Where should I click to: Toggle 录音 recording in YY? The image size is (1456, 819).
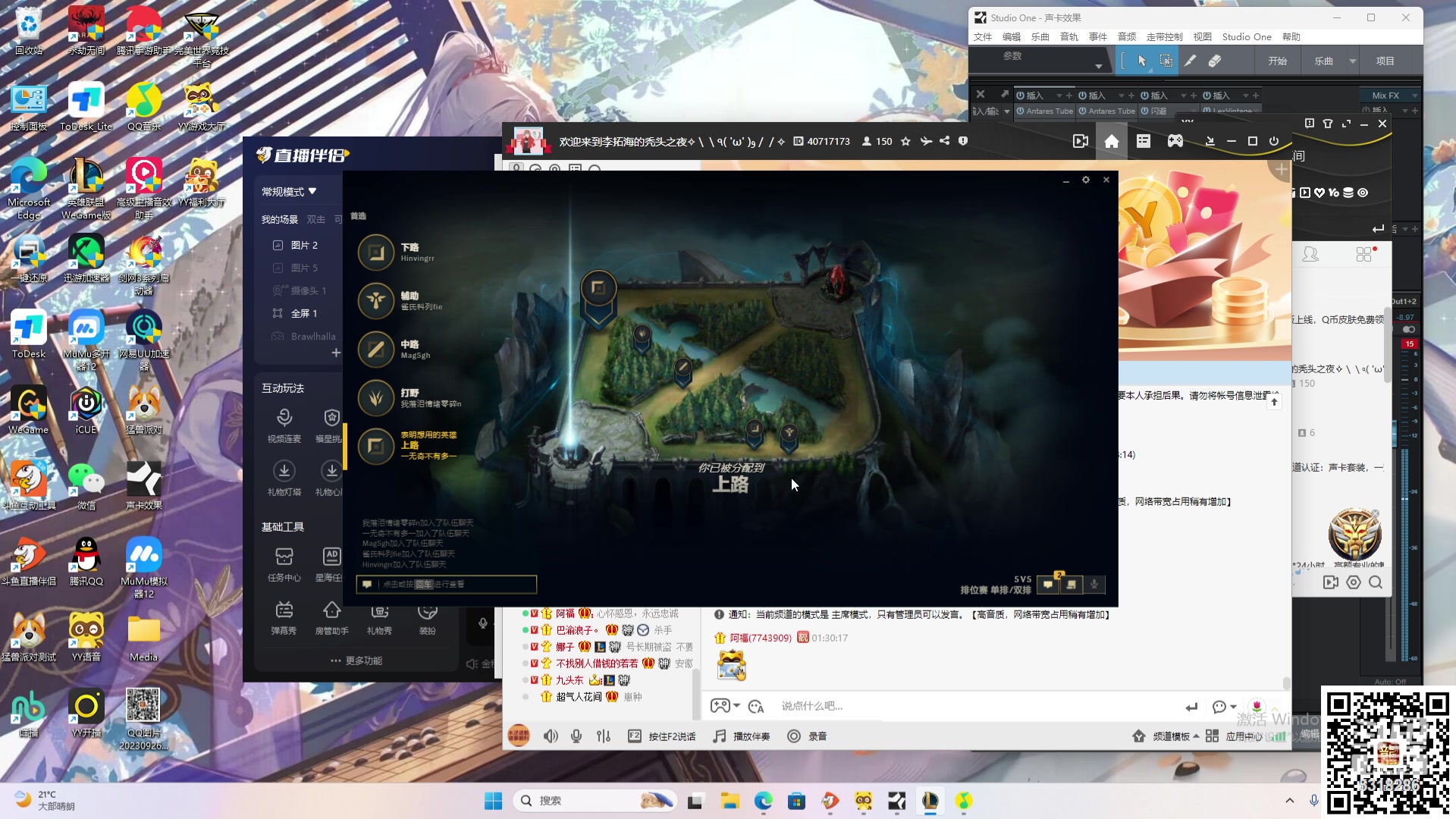[x=808, y=736]
